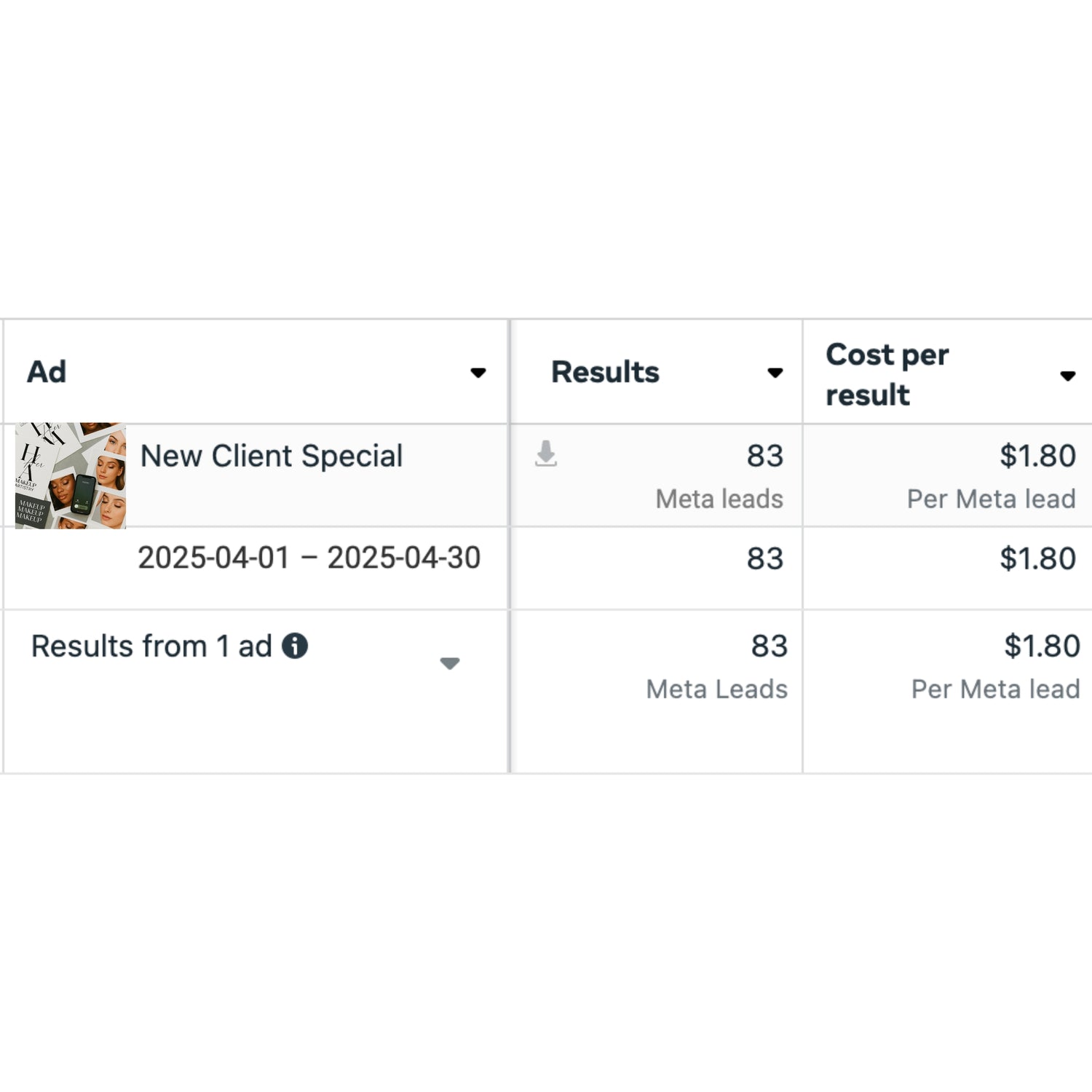Expand the Results from 1 ad dropdown

[450, 663]
